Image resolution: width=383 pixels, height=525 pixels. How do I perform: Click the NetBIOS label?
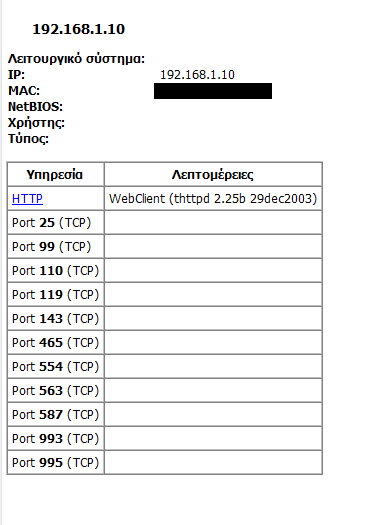[35, 107]
